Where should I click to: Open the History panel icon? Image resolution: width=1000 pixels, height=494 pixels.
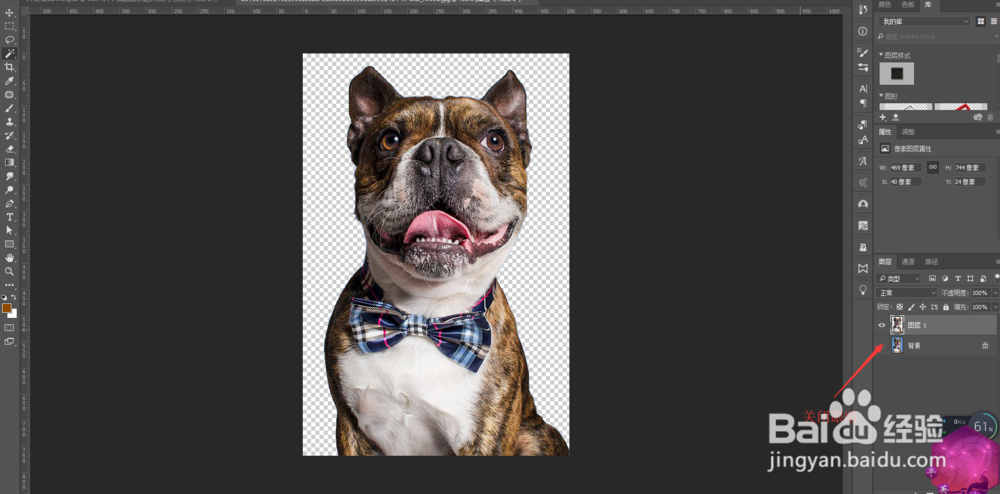click(x=864, y=10)
